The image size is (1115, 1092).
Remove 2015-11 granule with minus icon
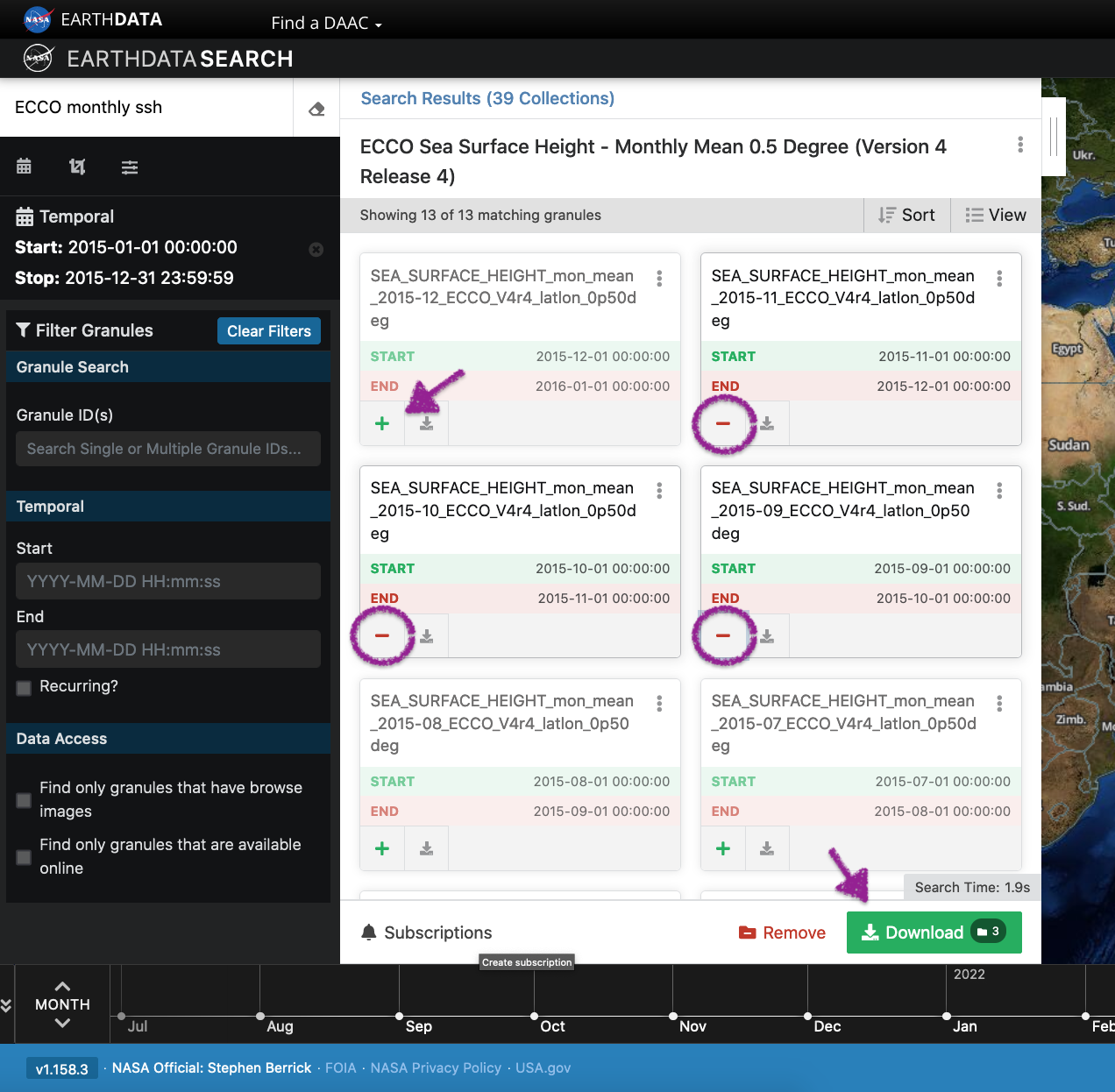coord(723,424)
